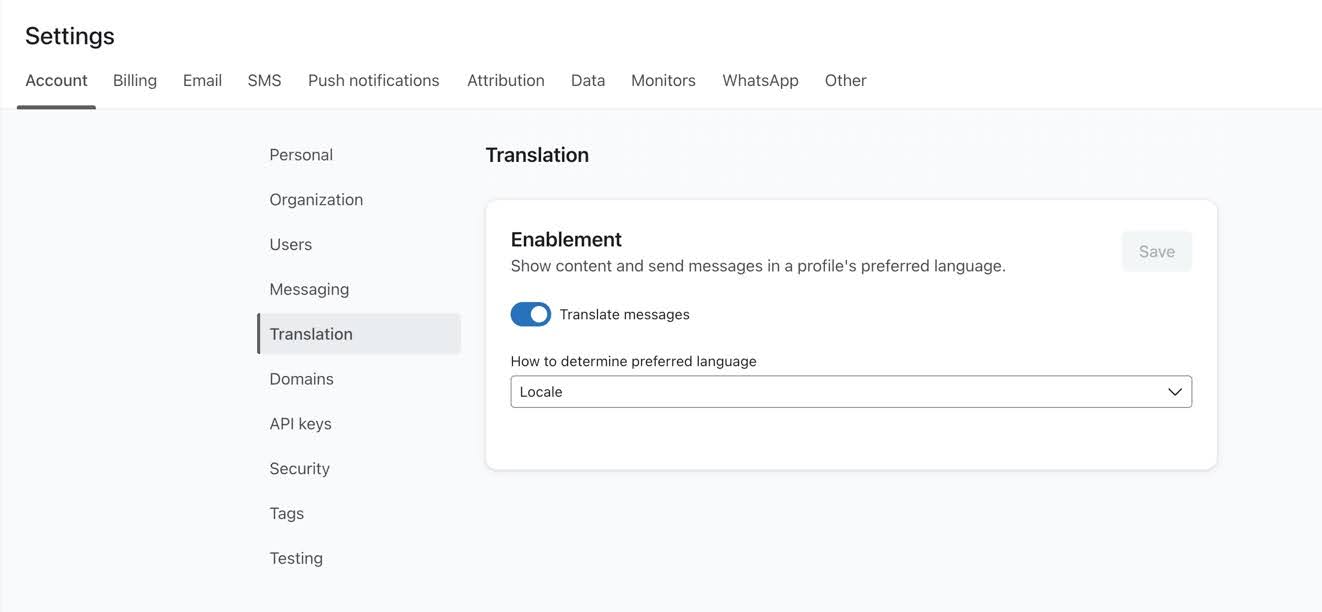Open the preferred language Locale dropdown

850,392
